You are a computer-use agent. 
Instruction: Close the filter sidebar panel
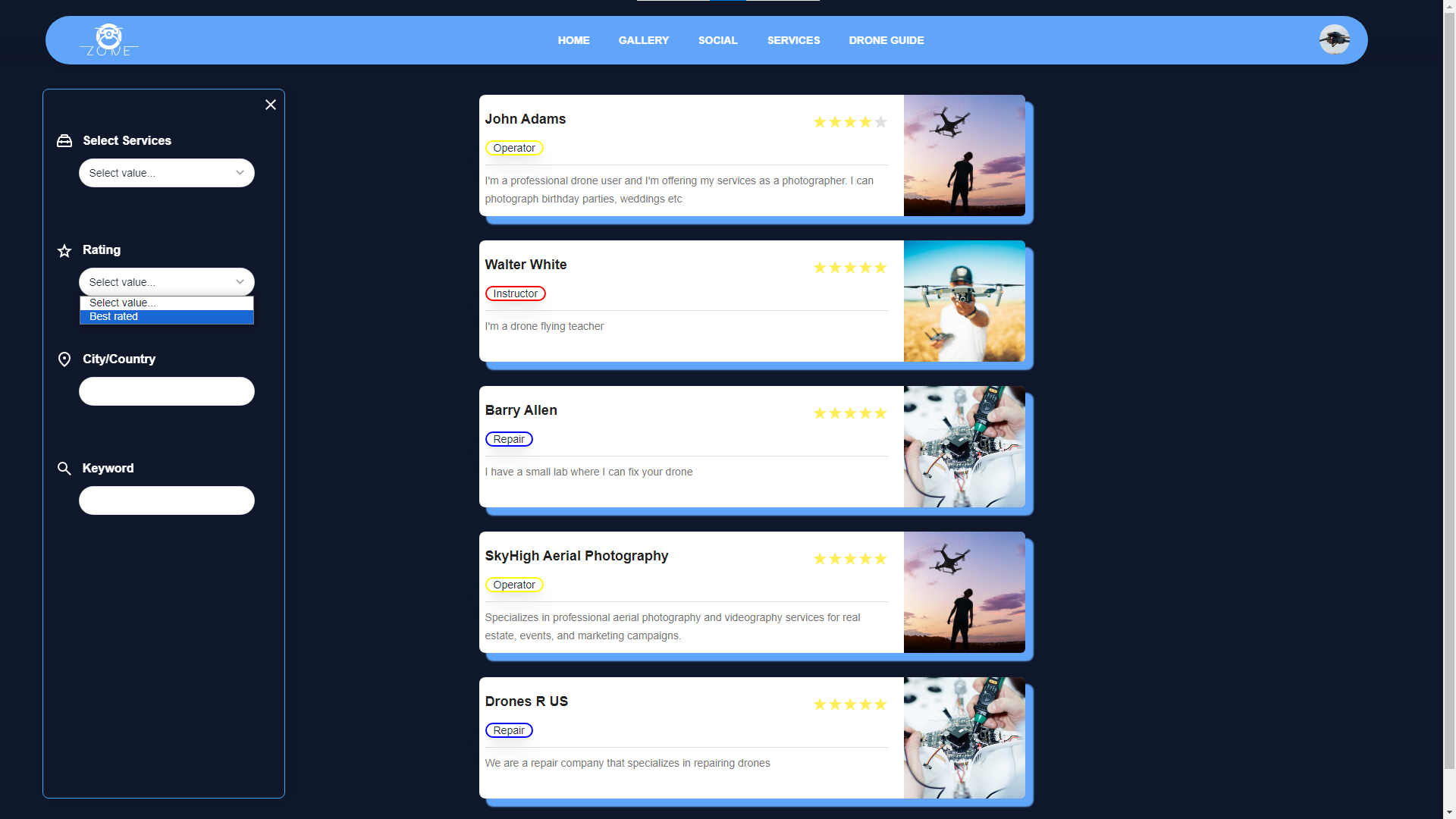[x=271, y=105]
